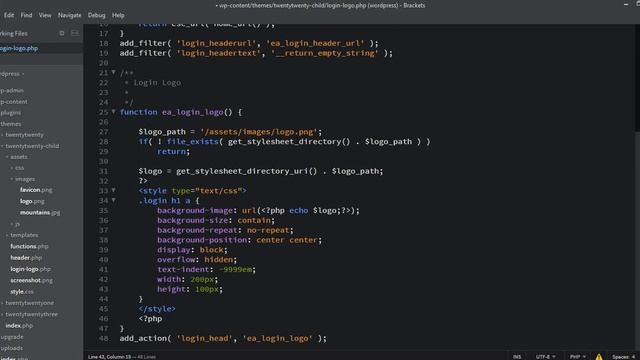
Task: Select the wp-content folder
Action: pos(14,102)
